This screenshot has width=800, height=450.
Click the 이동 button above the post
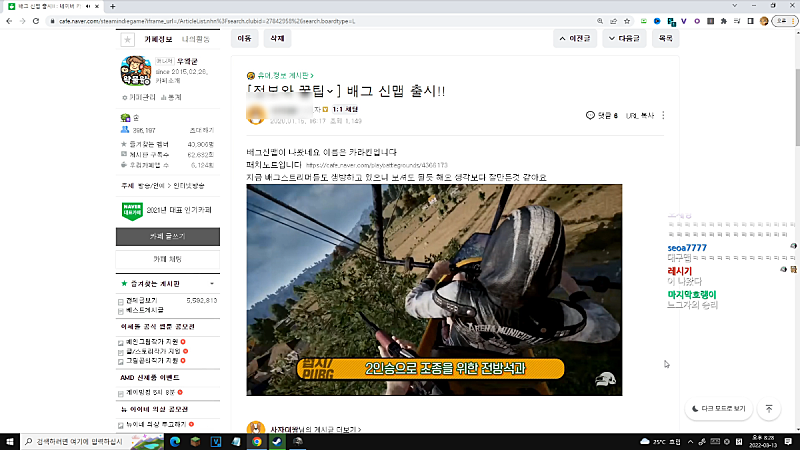tap(244, 38)
